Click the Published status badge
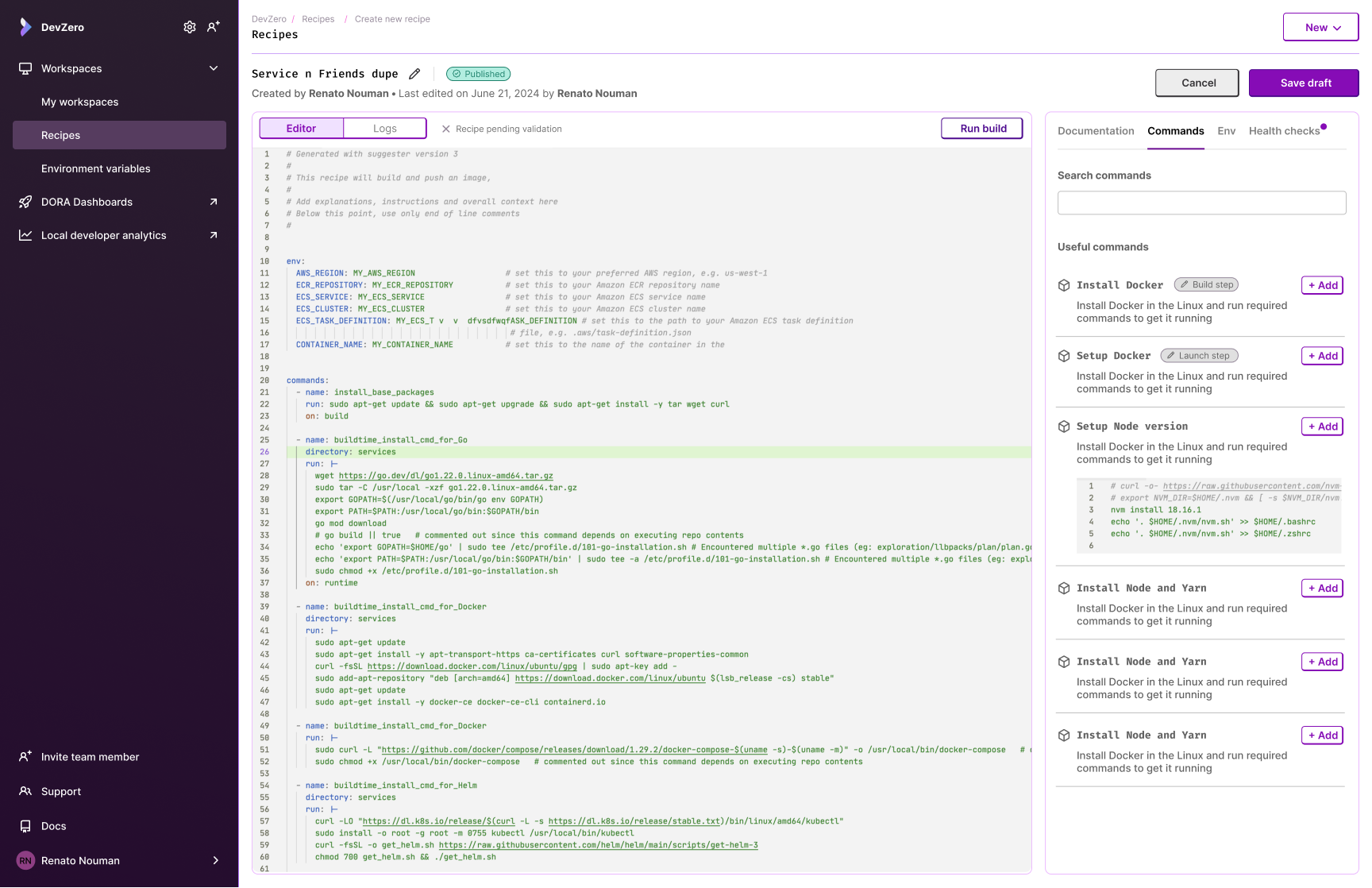1372x888 pixels. tap(478, 74)
